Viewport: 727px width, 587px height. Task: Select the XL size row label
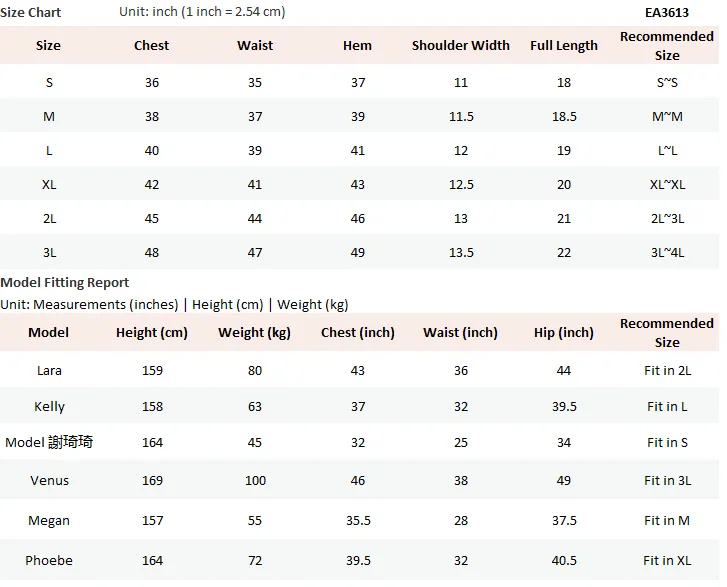pyautogui.click(x=49, y=185)
